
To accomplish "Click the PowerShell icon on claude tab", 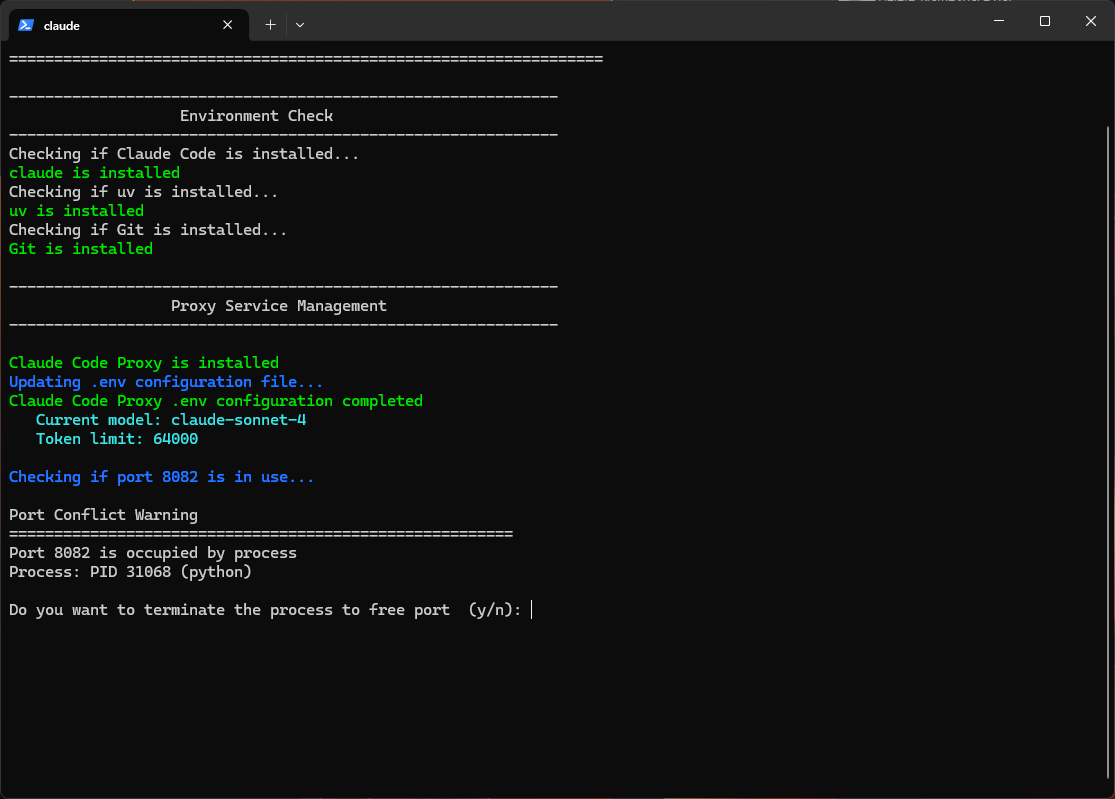I will pyautogui.click(x=26, y=25).
